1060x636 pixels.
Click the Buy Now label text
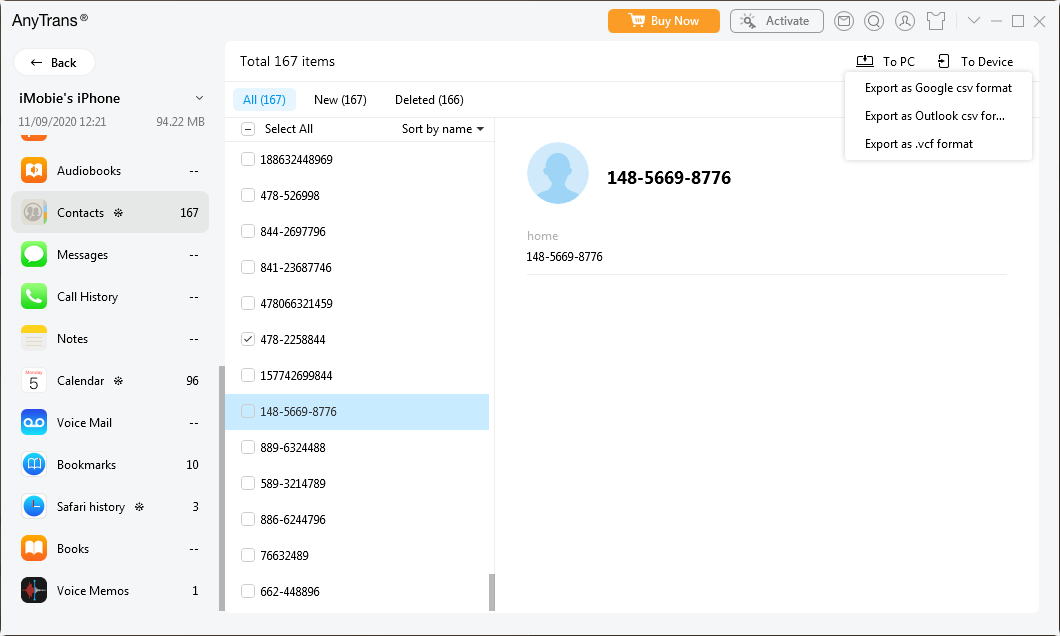point(675,21)
